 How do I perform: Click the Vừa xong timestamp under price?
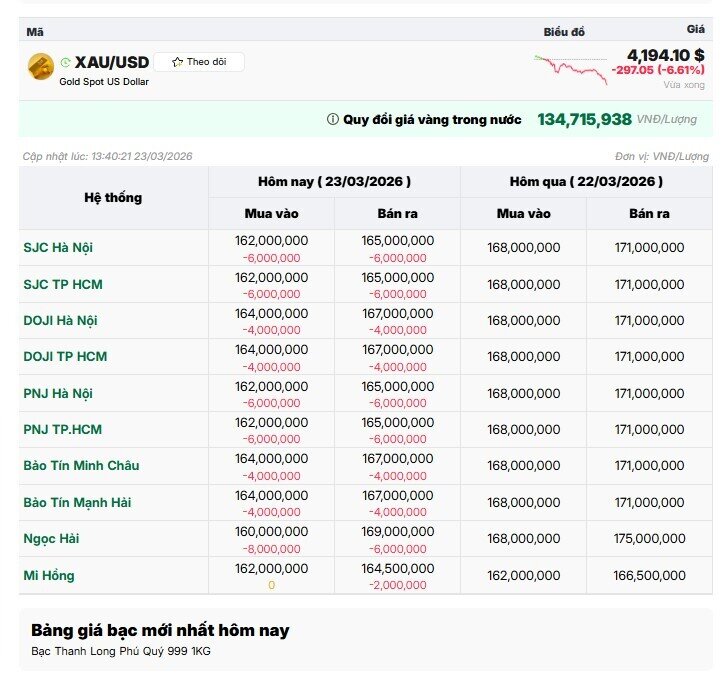(684, 85)
